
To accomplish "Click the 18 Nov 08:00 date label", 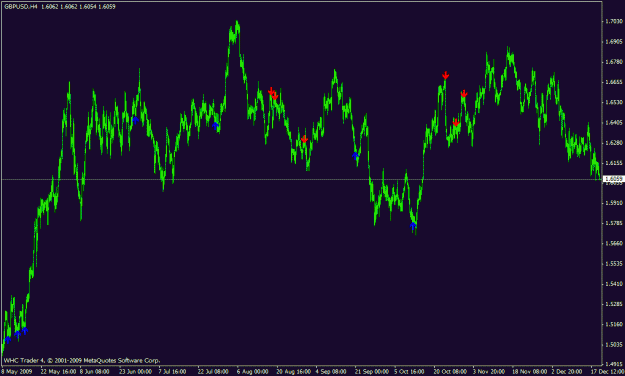I will point(529,372).
